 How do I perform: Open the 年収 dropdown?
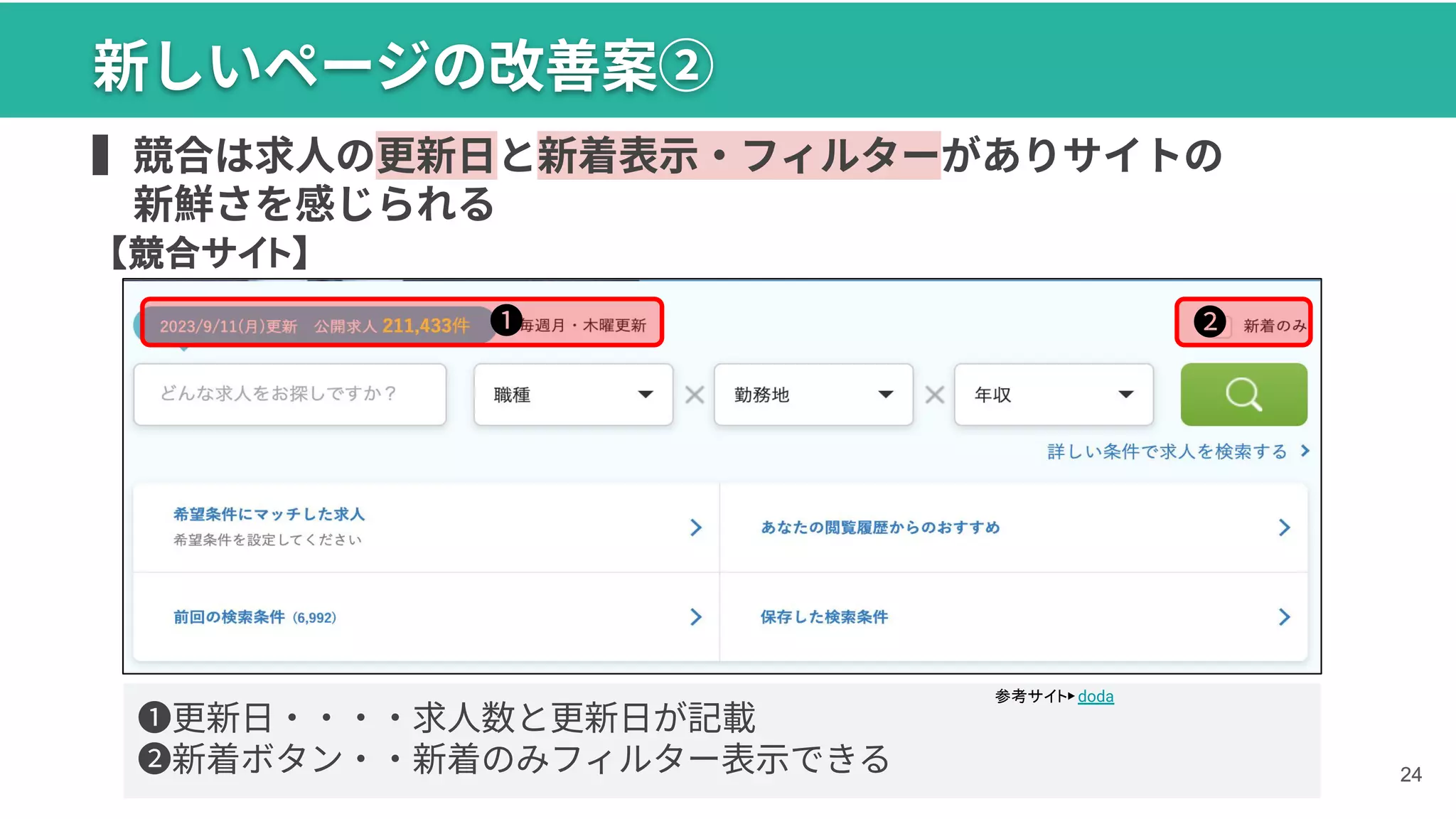1054,395
